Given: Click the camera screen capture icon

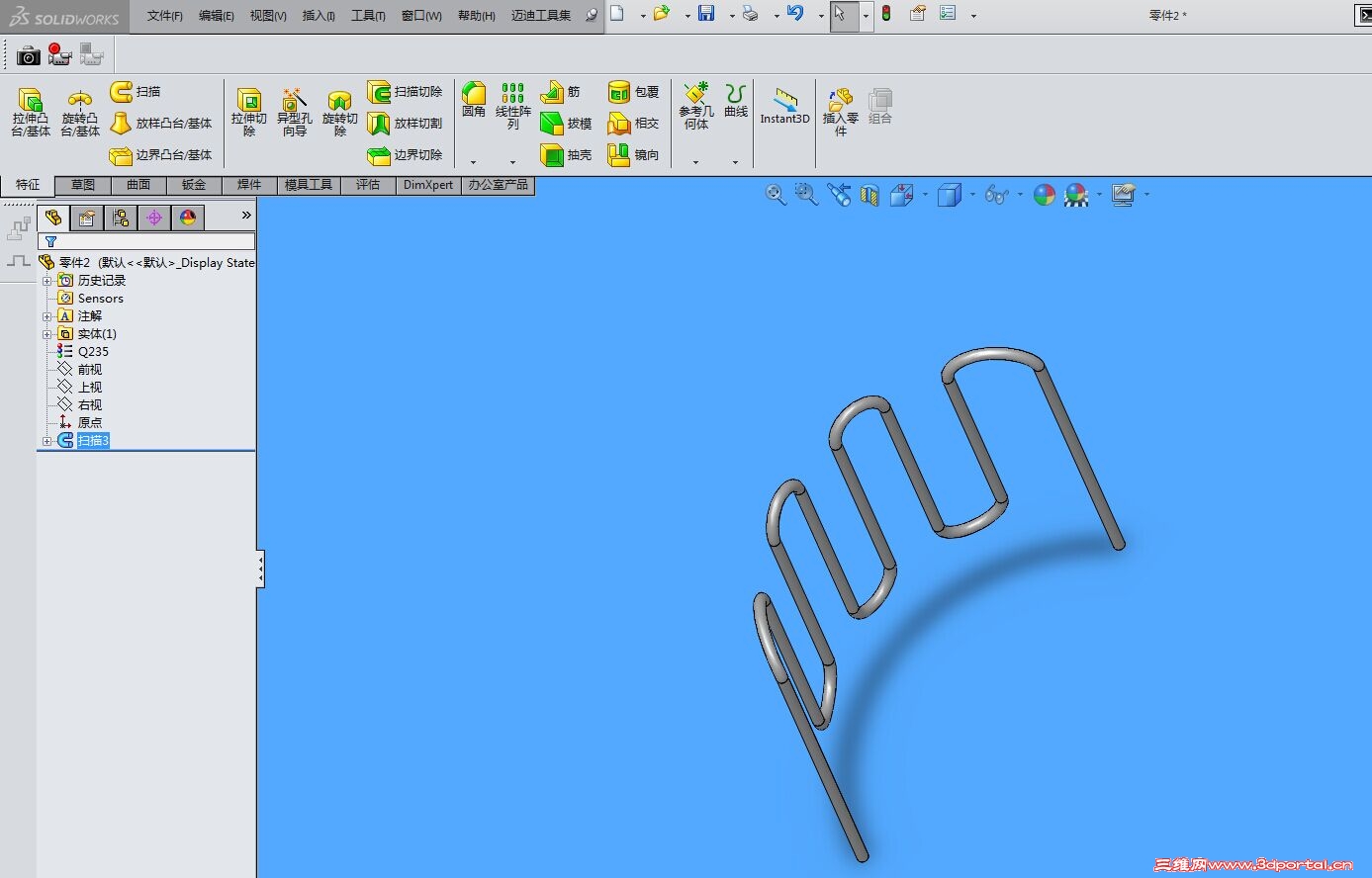Looking at the screenshot, I should pyautogui.click(x=29, y=55).
